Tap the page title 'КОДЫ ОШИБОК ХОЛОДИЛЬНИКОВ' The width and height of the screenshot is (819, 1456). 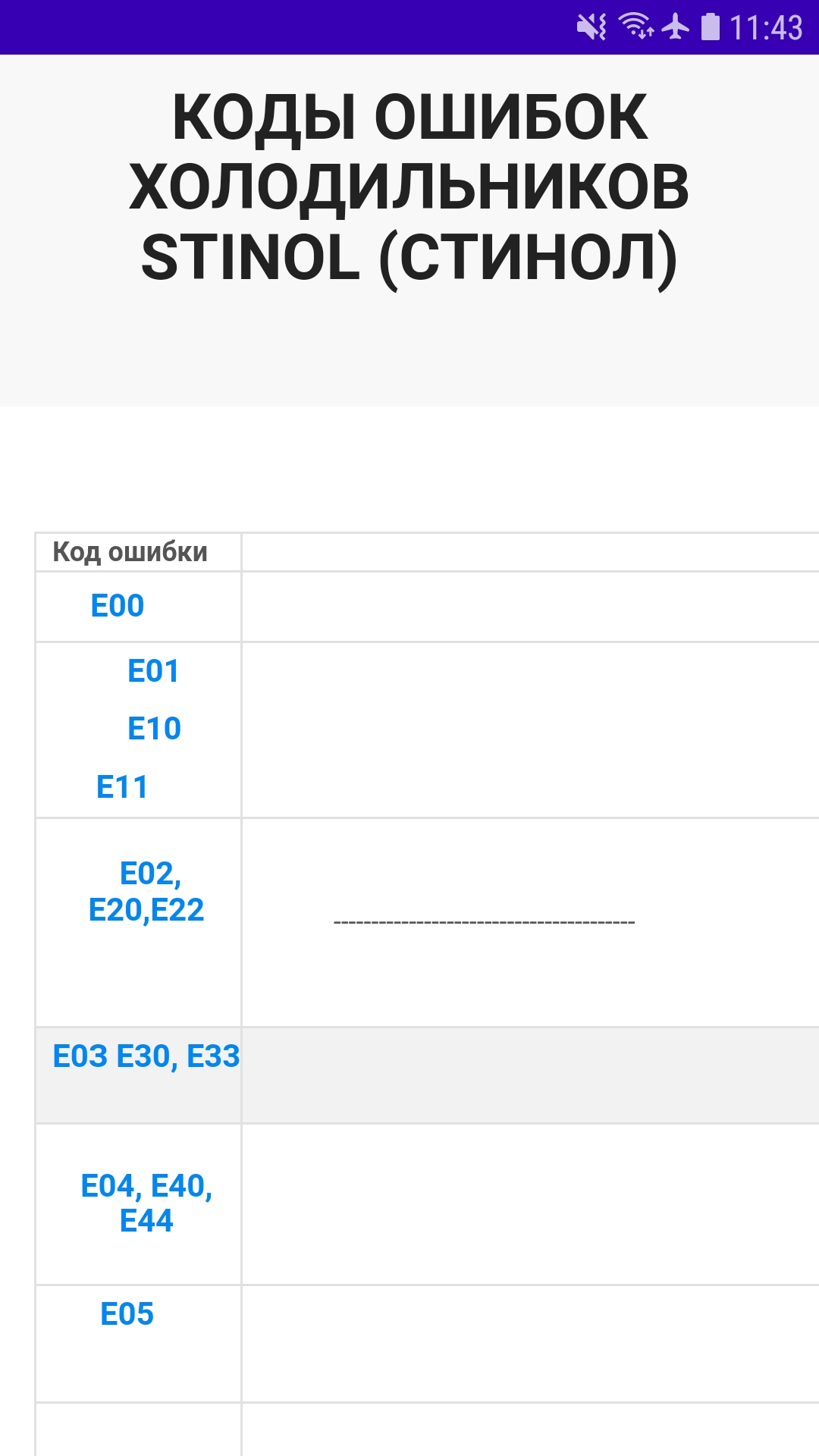409,152
